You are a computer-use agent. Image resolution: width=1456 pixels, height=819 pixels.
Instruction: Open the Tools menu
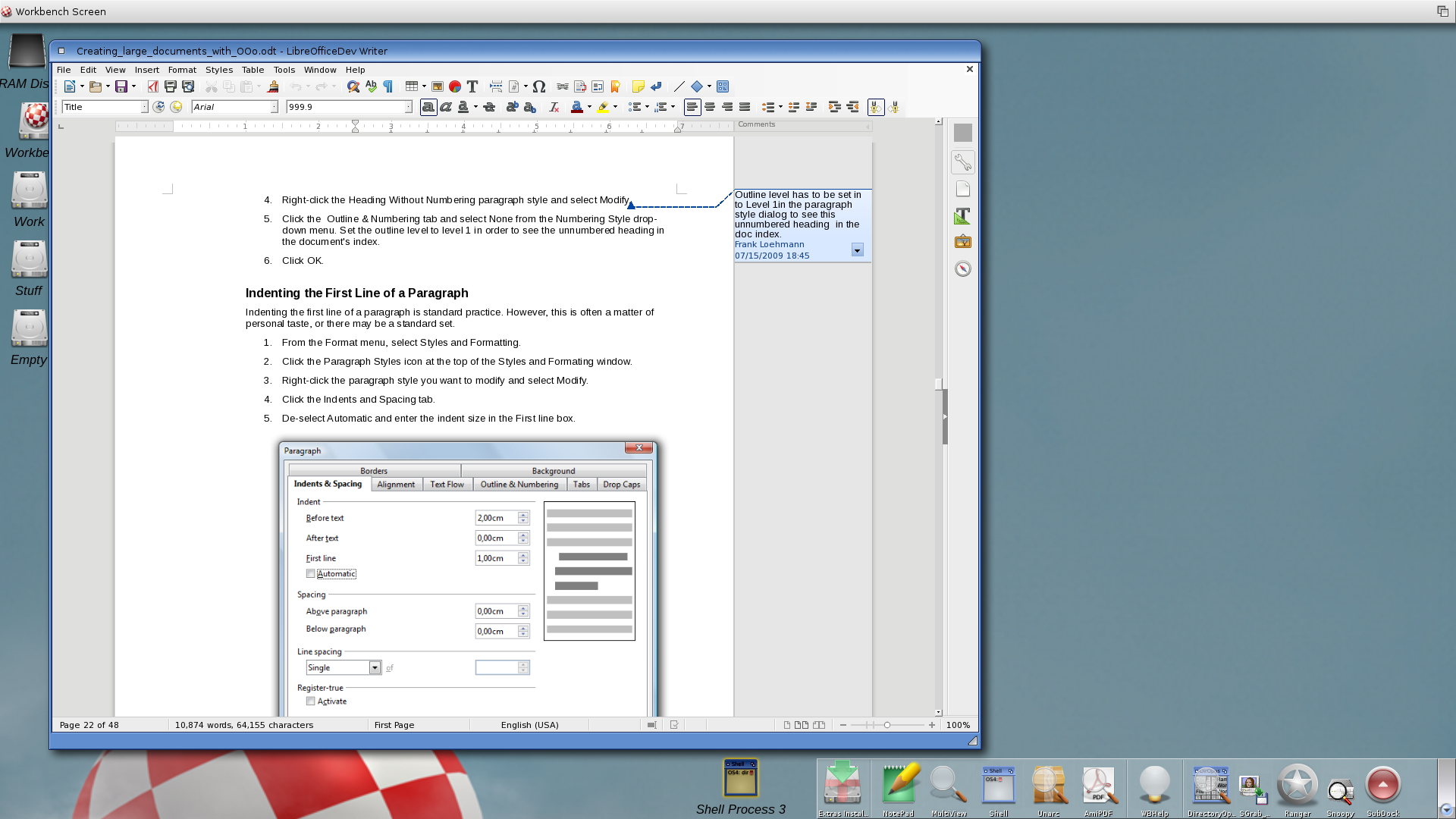tap(284, 70)
